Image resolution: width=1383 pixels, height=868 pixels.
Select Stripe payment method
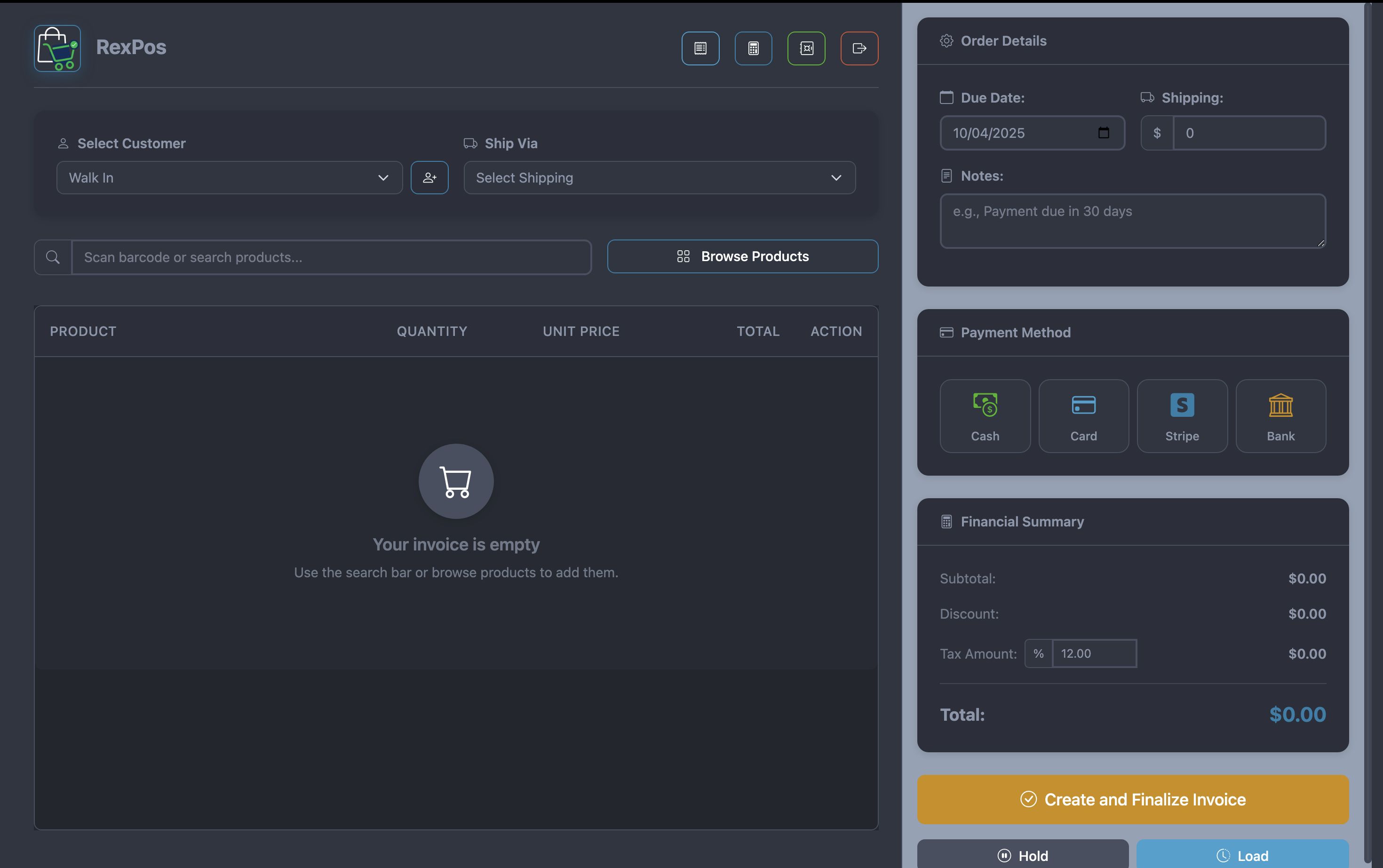[1182, 416]
